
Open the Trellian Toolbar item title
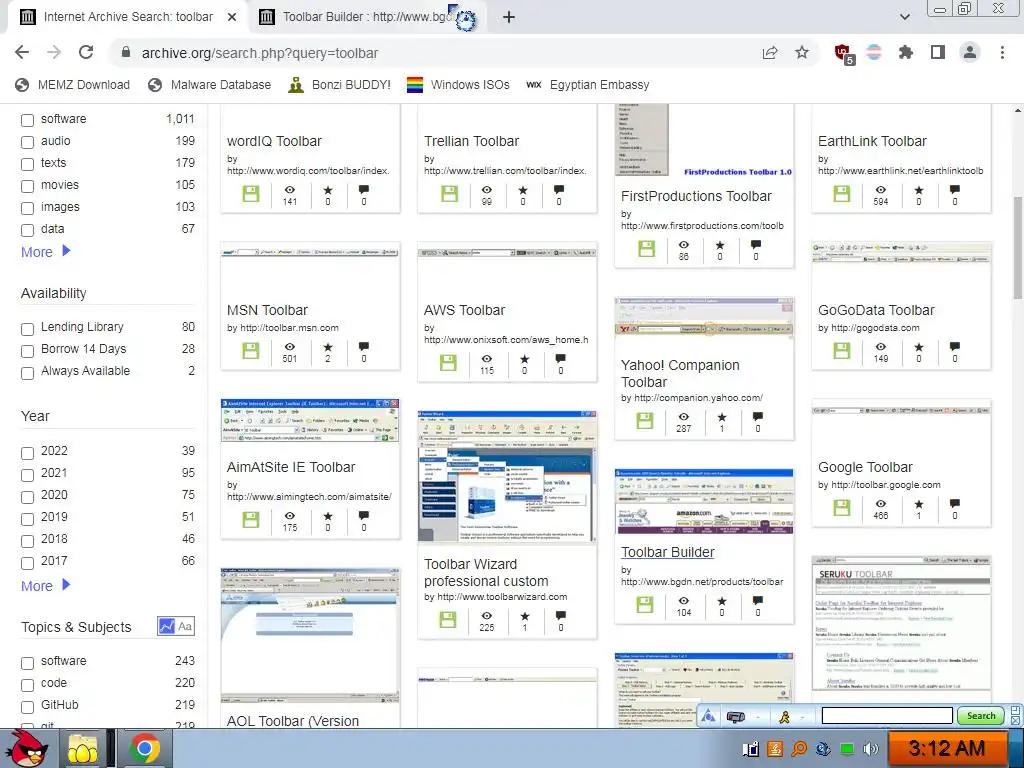(x=472, y=141)
